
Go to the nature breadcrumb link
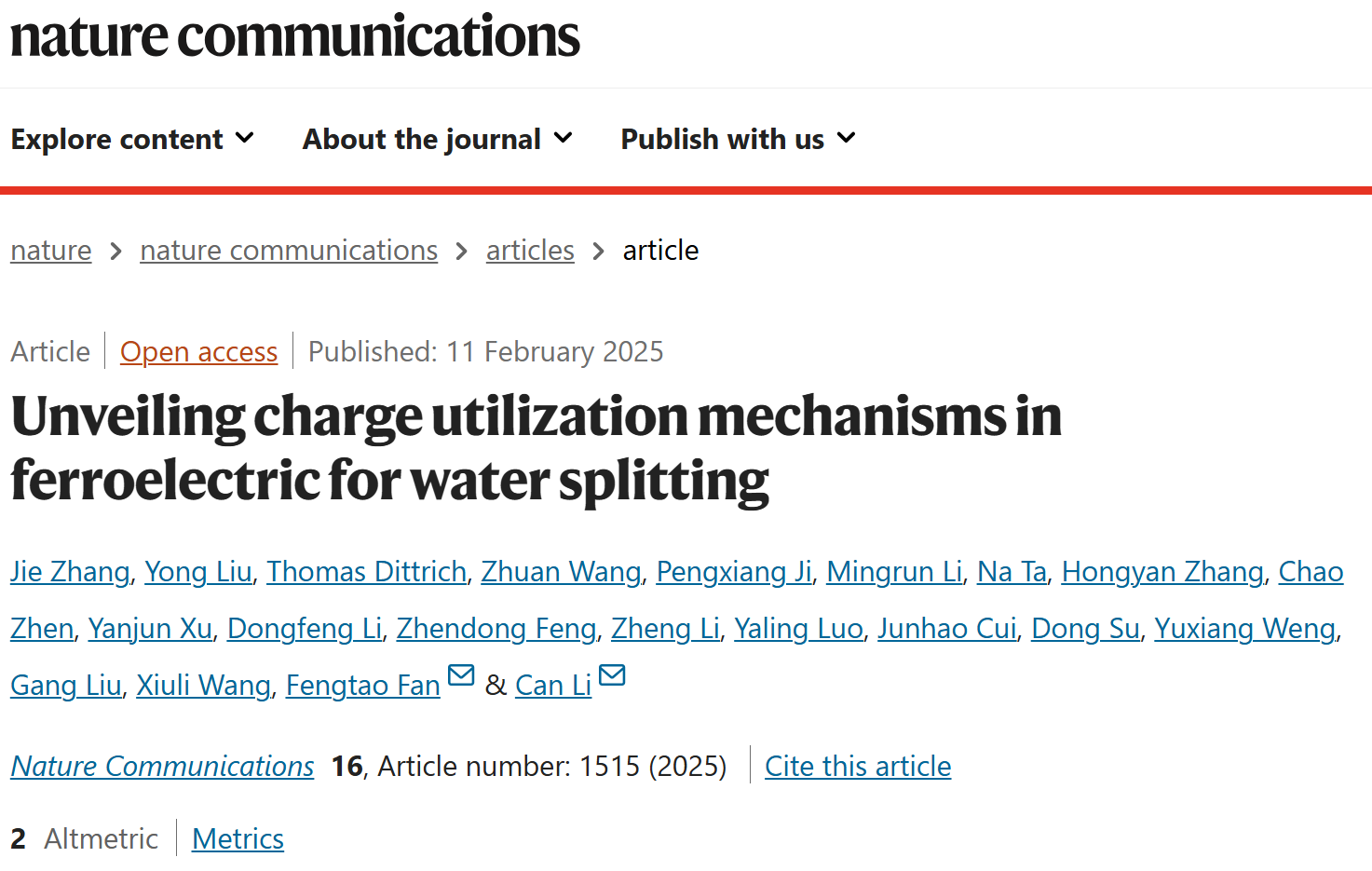click(x=51, y=251)
